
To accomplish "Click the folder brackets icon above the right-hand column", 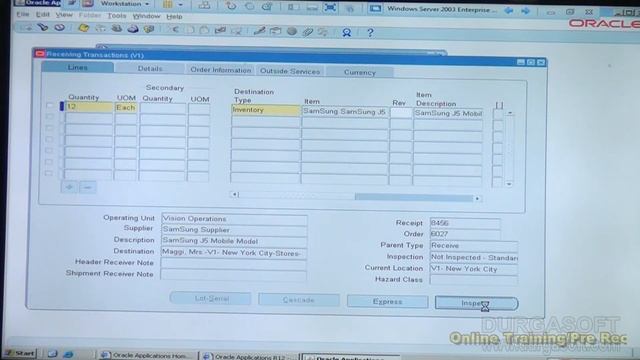I will pyautogui.click(x=499, y=105).
